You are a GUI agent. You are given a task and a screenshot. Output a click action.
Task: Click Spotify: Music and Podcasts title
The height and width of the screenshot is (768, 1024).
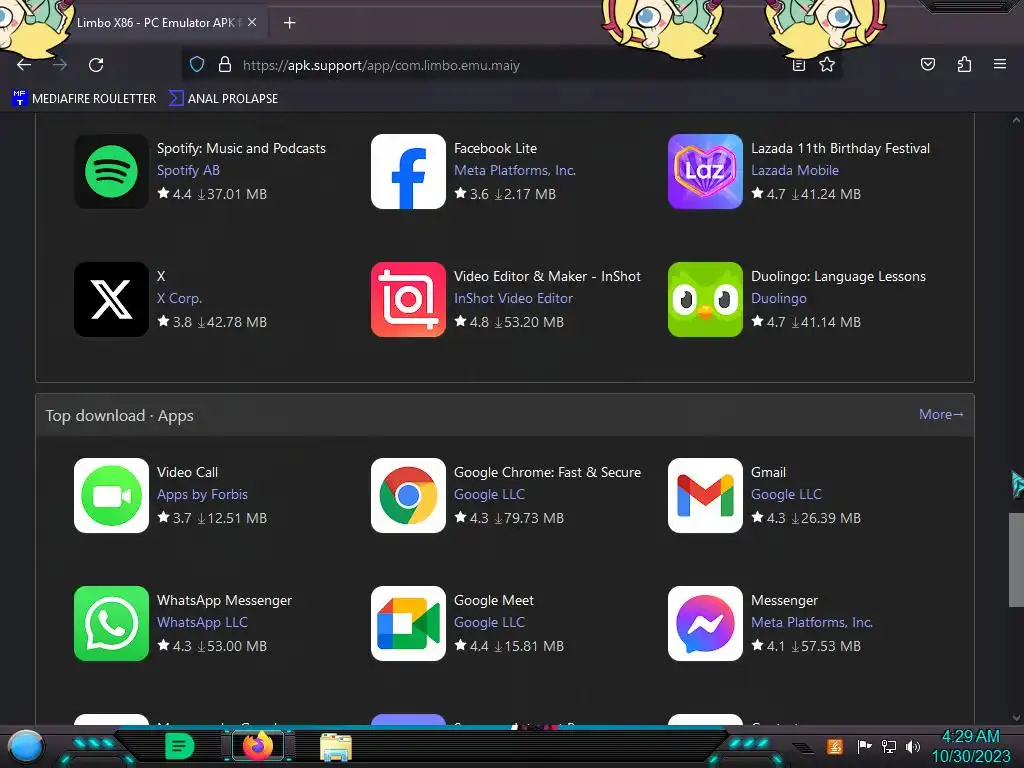(x=241, y=148)
